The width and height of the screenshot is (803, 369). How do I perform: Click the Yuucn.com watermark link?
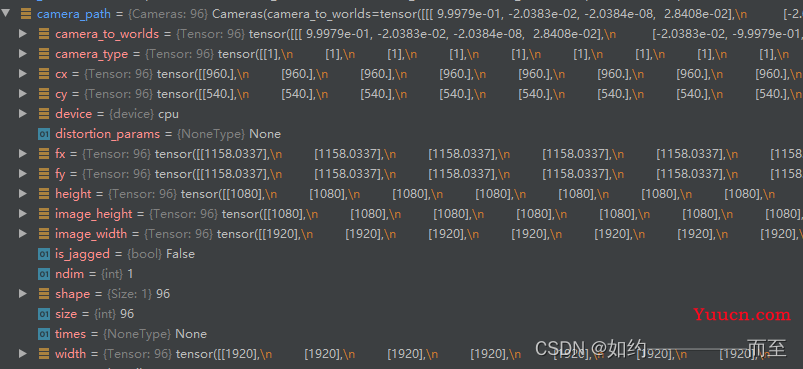pyautogui.click(x=742, y=314)
